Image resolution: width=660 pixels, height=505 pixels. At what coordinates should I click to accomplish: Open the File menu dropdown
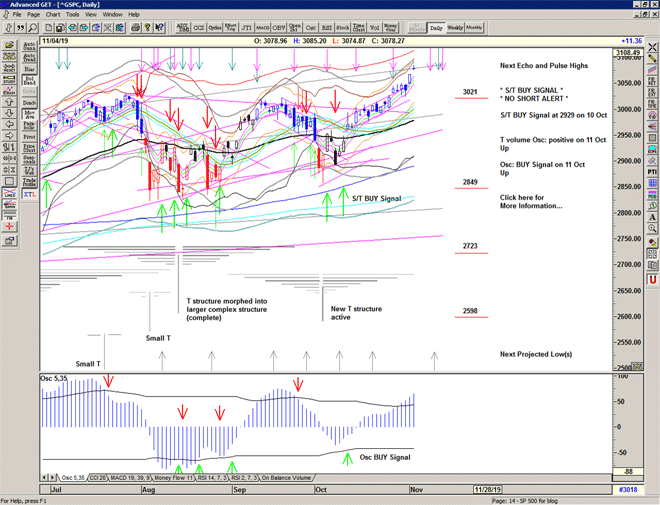17,15
